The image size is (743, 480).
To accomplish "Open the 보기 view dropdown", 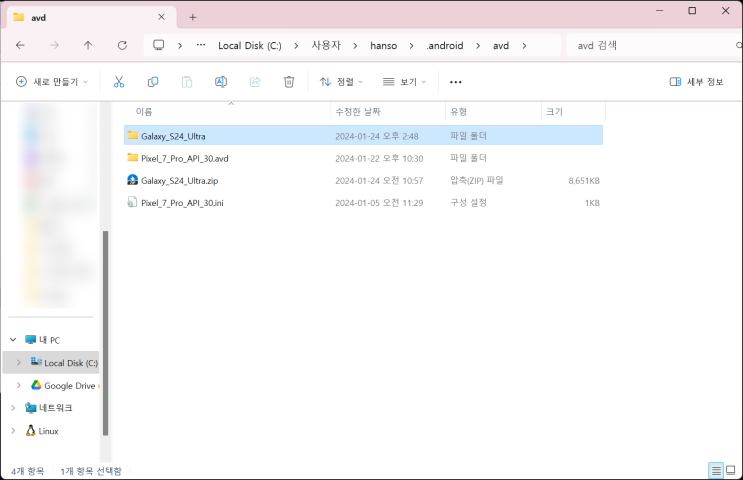I will (x=404, y=82).
